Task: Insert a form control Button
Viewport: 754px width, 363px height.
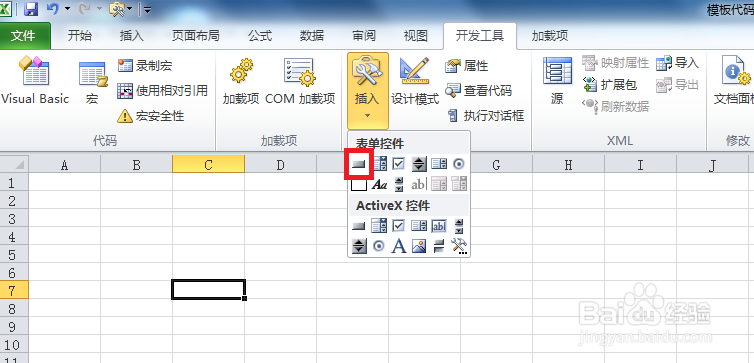Action: [x=359, y=164]
